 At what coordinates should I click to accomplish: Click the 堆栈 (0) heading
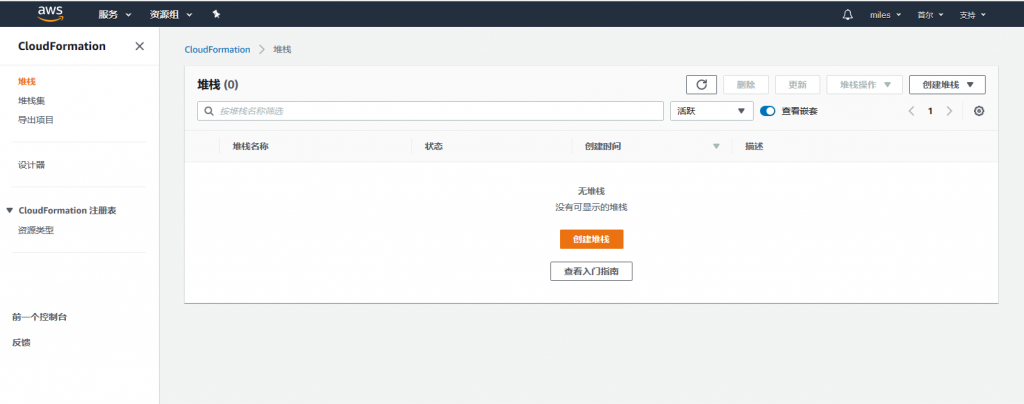click(x=218, y=84)
